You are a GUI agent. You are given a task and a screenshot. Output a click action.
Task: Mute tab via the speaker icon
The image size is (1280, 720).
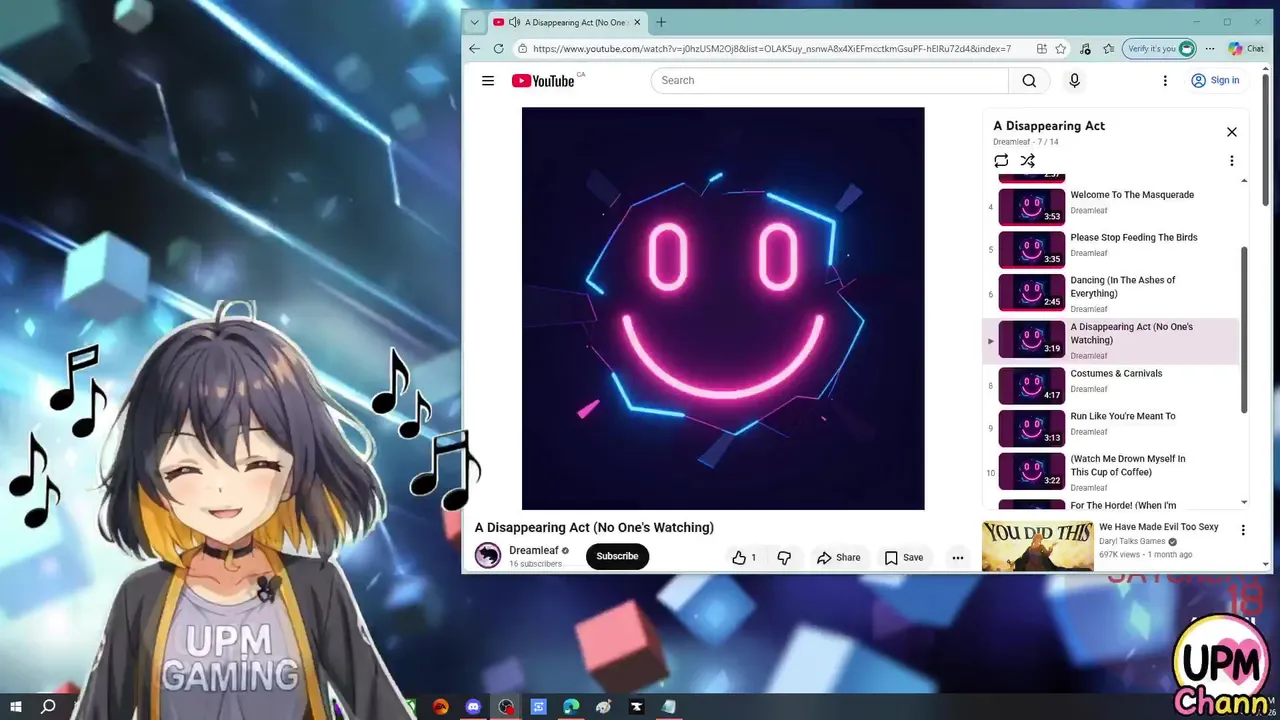pos(514,22)
